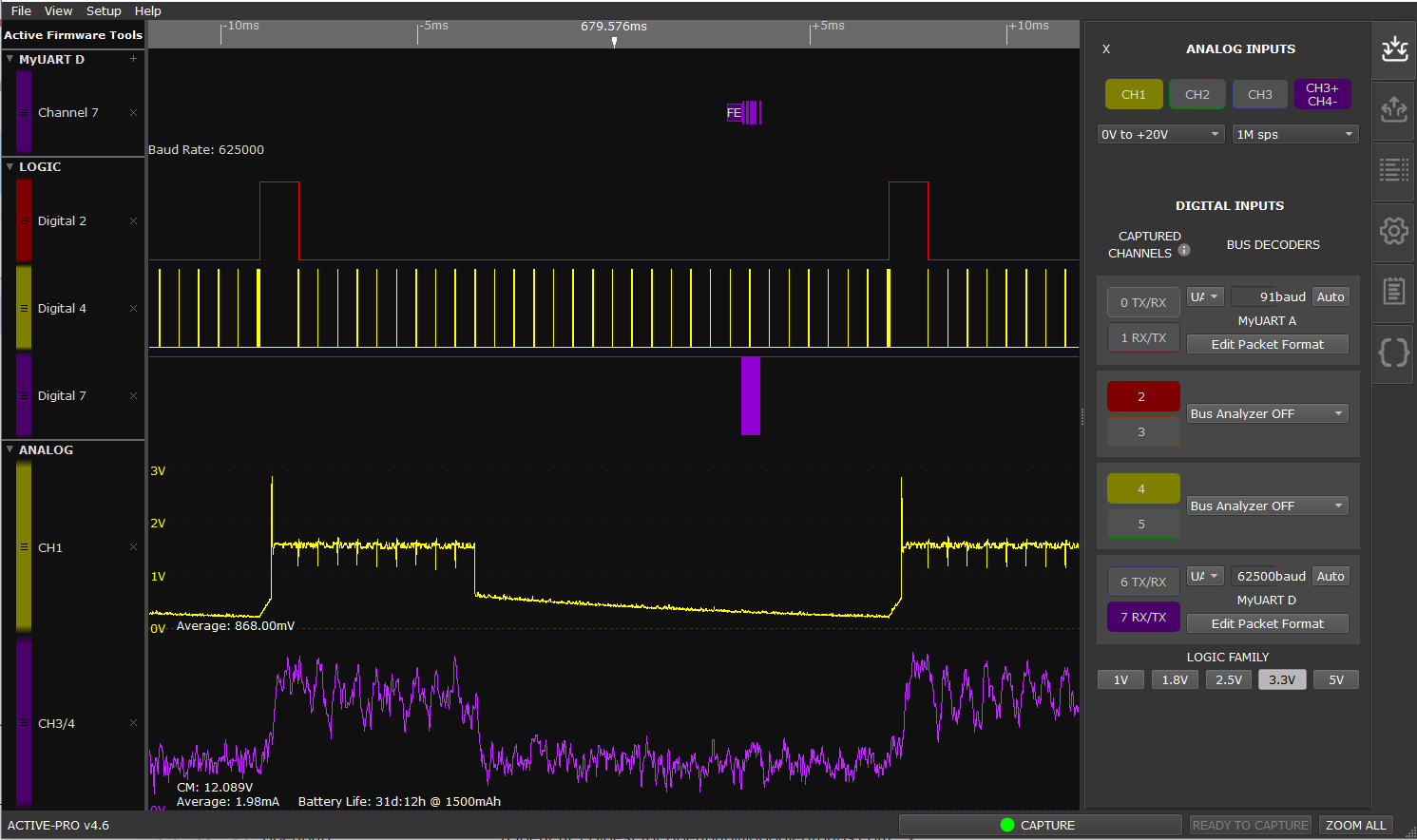Collapse the LOGIC group

pyautogui.click(x=10, y=166)
